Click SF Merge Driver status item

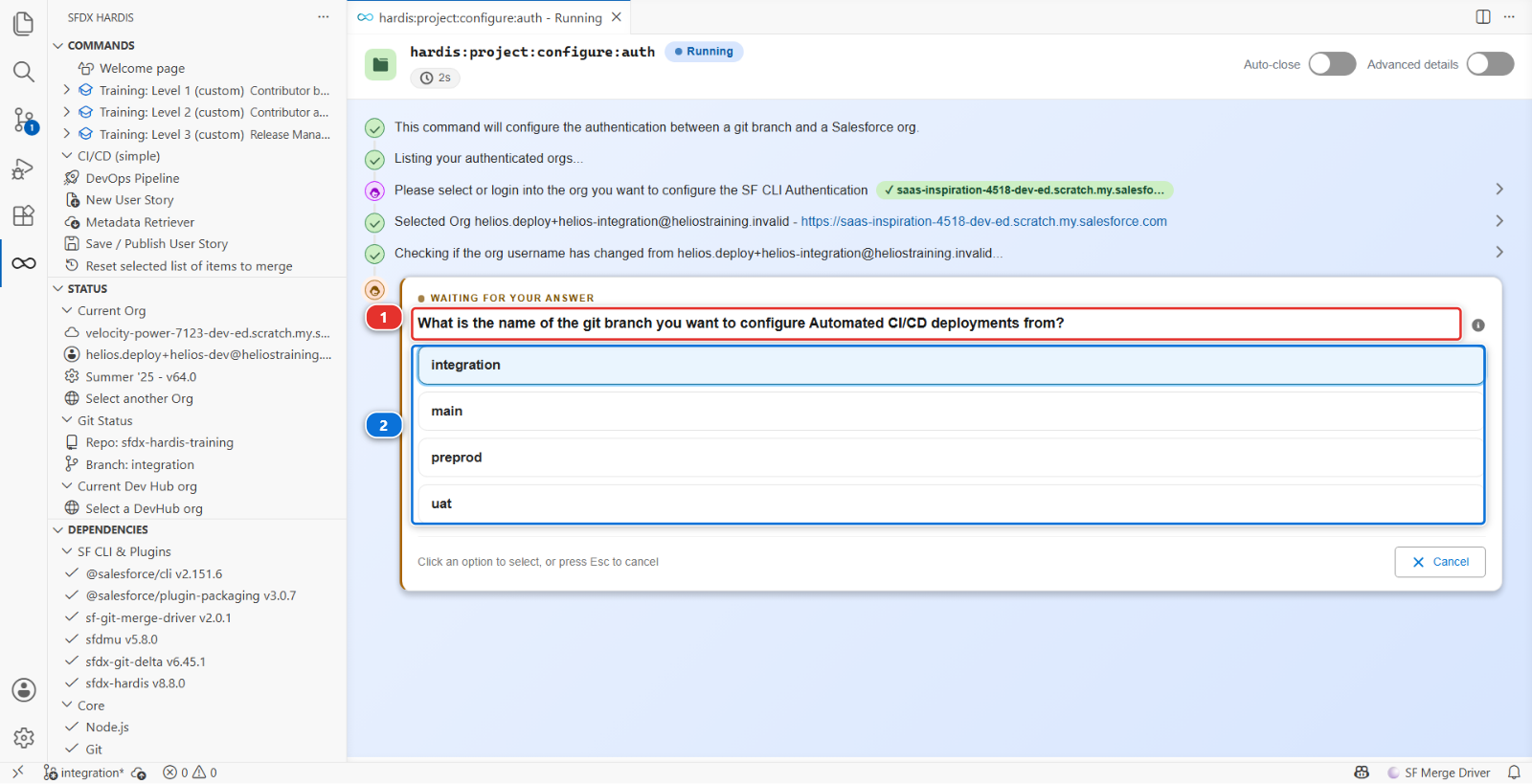click(x=1439, y=773)
